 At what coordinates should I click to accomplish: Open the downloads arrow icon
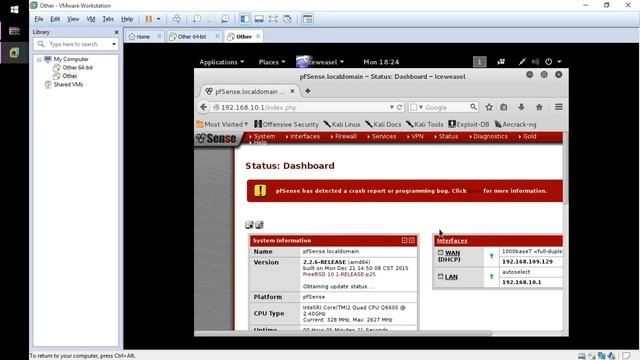click(x=521, y=107)
